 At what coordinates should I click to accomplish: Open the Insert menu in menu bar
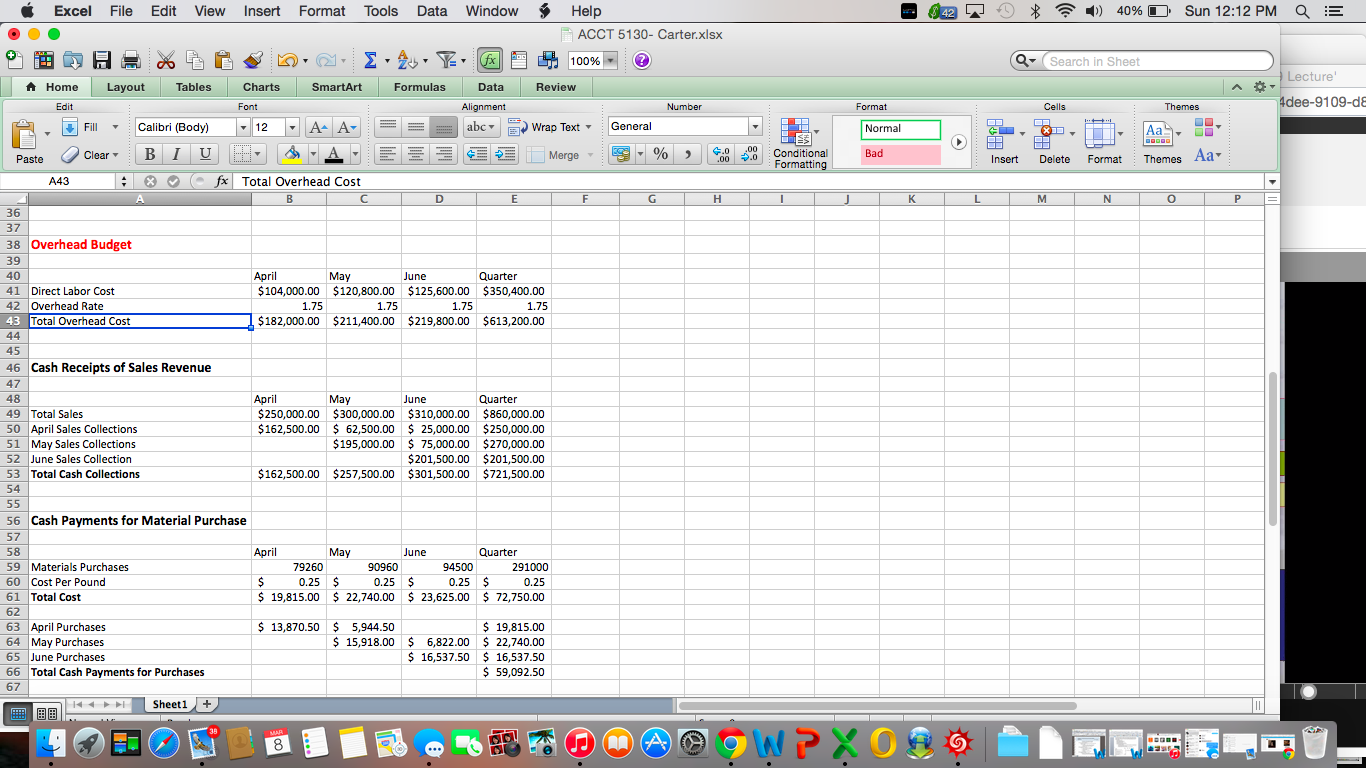pos(261,11)
